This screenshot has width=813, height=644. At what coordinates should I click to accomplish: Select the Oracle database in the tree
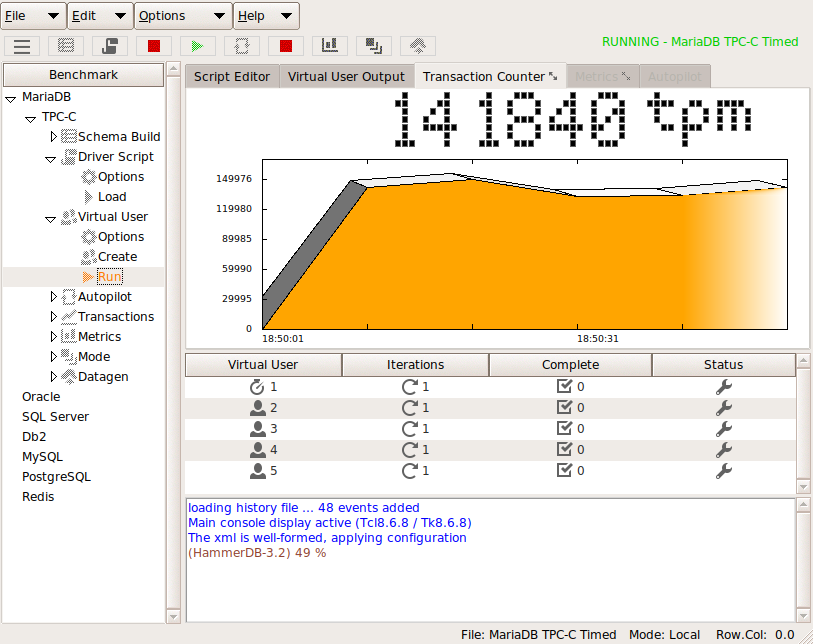[41, 397]
